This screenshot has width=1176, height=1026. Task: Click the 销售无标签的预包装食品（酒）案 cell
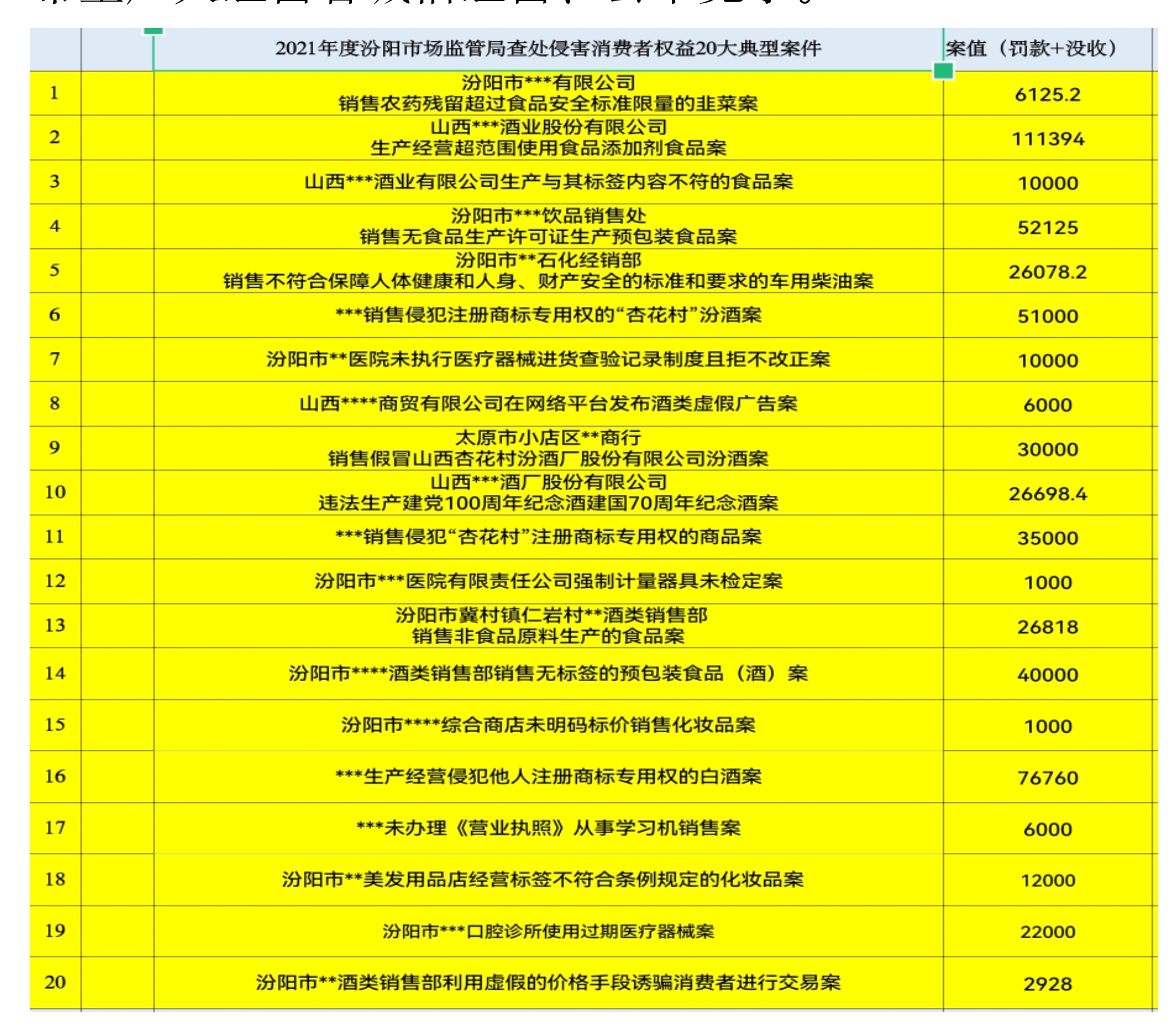coord(548,674)
